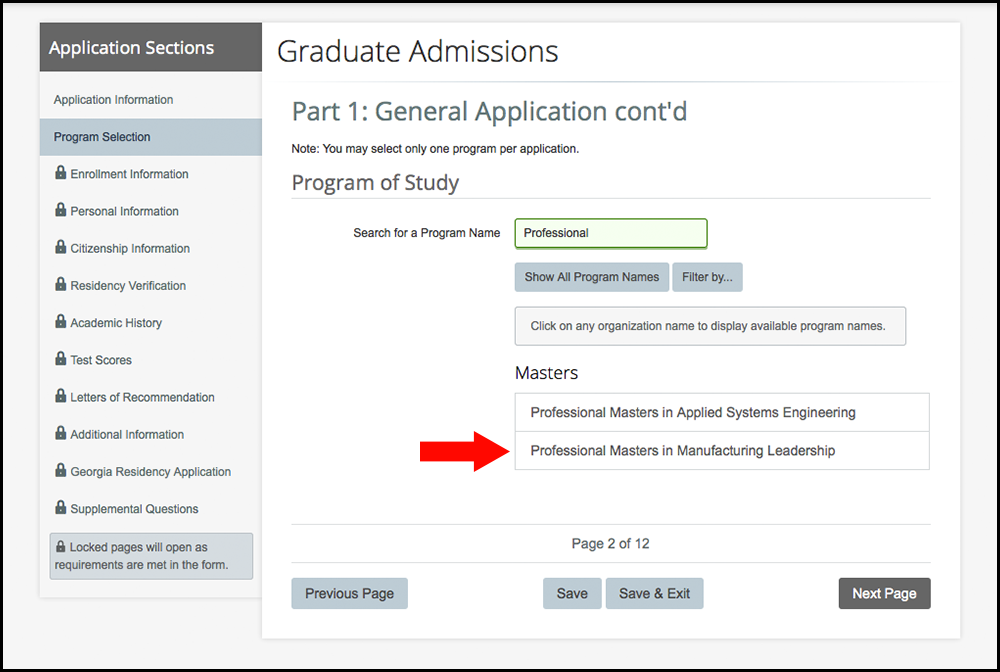1000x672 pixels.
Task: Click the Save button
Action: 572,593
